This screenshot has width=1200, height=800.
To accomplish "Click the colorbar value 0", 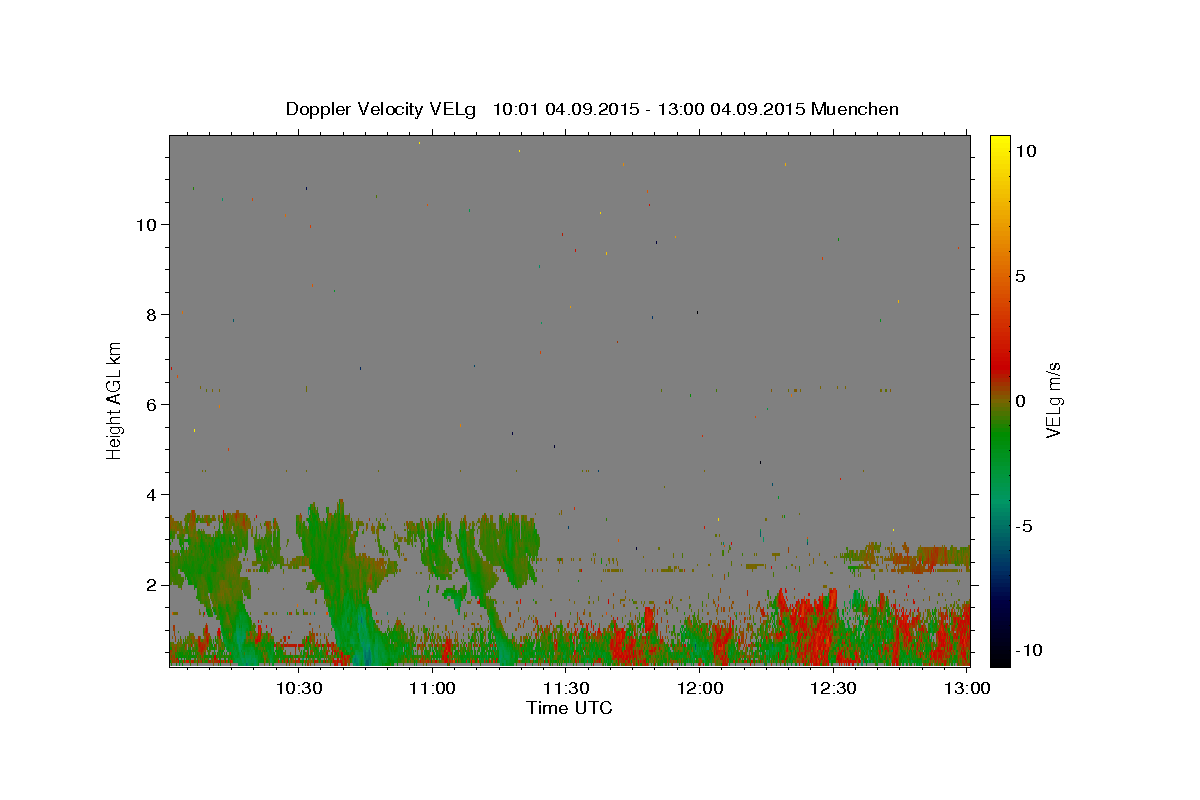I will [1020, 401].
